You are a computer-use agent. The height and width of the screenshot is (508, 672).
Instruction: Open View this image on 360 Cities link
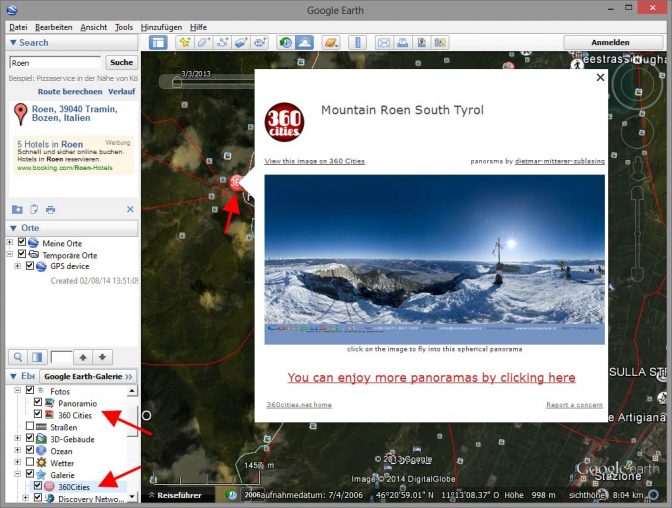pyautogui.click(x=315, y=161)
